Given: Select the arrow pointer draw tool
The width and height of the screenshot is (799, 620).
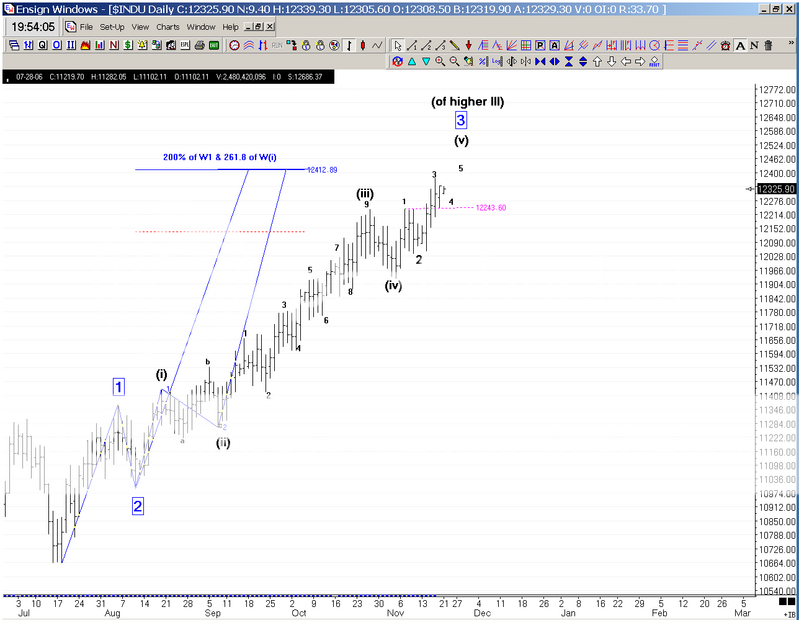Looking at the screenshot, I should (x=398, y=46).
